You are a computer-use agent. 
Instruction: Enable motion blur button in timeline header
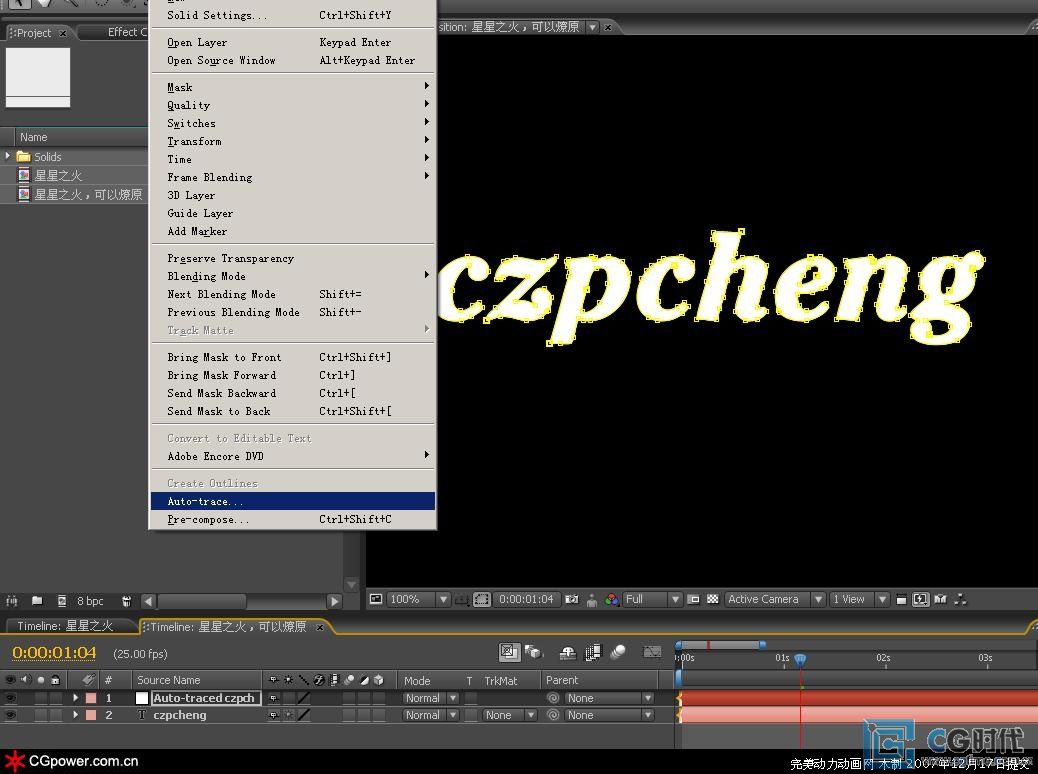(618, 653)
